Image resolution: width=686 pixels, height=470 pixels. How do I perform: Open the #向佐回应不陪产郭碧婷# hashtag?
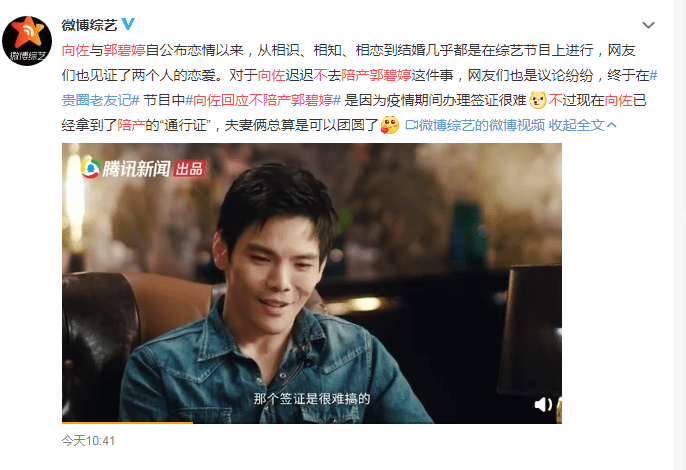coord(263,100)
